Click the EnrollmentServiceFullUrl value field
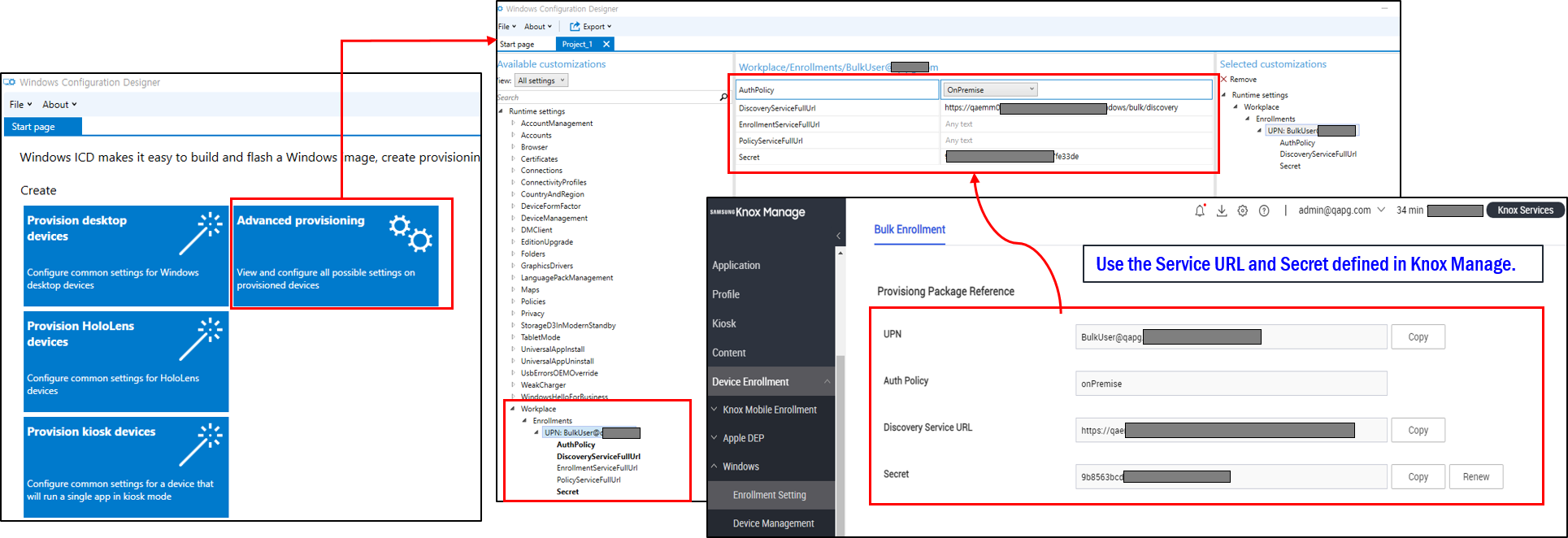This screenshot has height=538, width=1568. 1076,124
